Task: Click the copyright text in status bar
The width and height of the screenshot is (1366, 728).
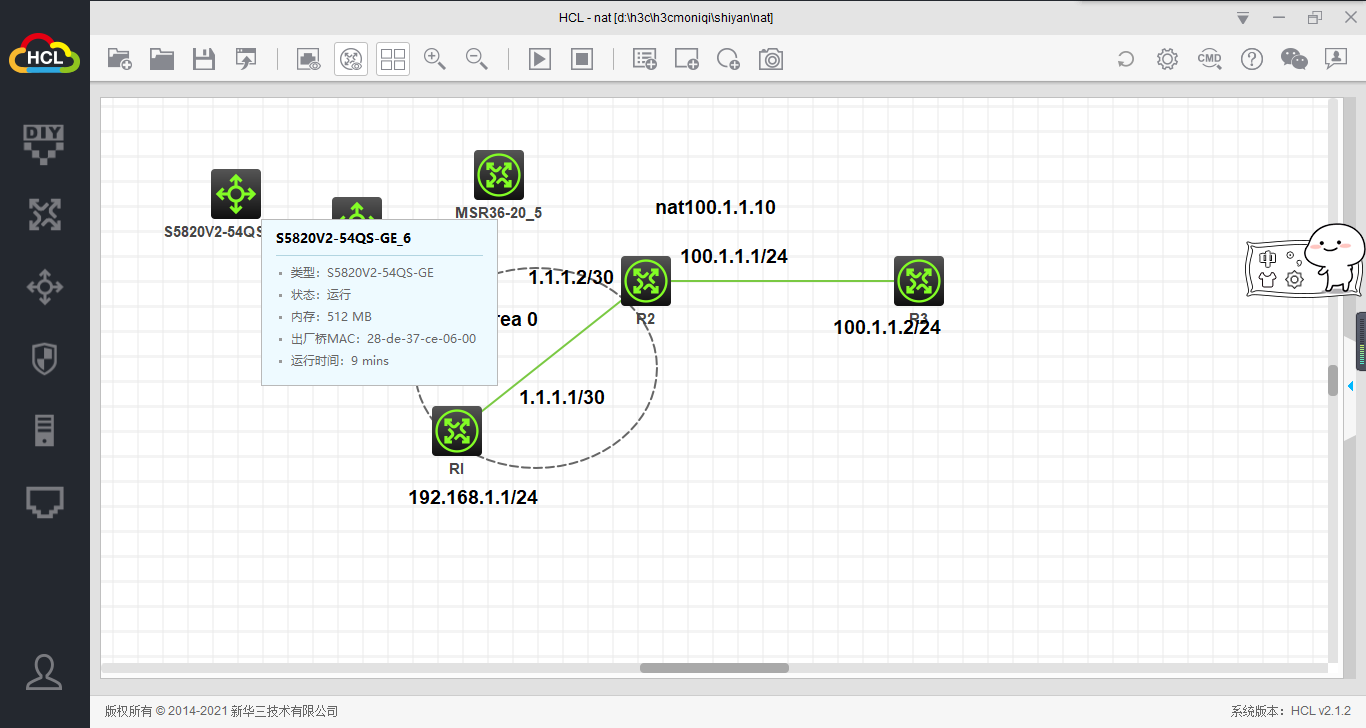Action: pos(222,711)
